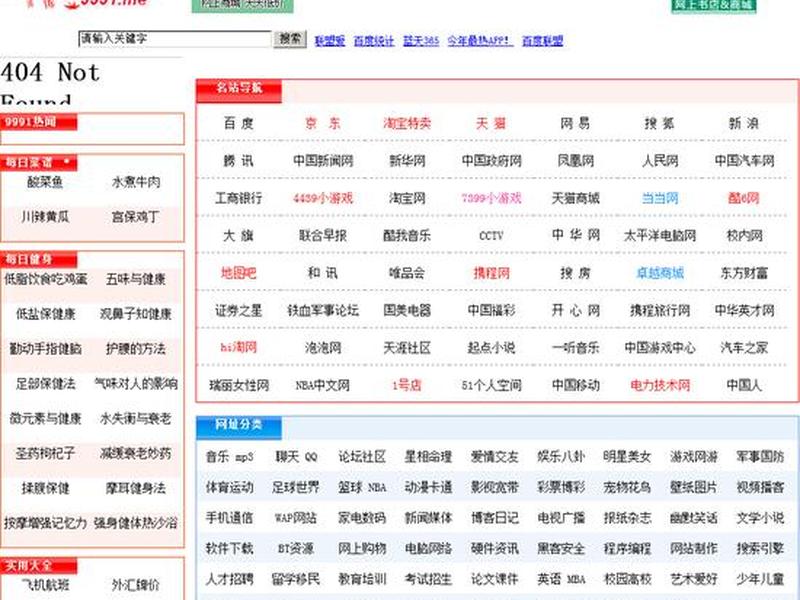This screenshot has width=800, height=600.
Task: Select the 每日菜谱 section header
Action: click(x=39, y=163)
